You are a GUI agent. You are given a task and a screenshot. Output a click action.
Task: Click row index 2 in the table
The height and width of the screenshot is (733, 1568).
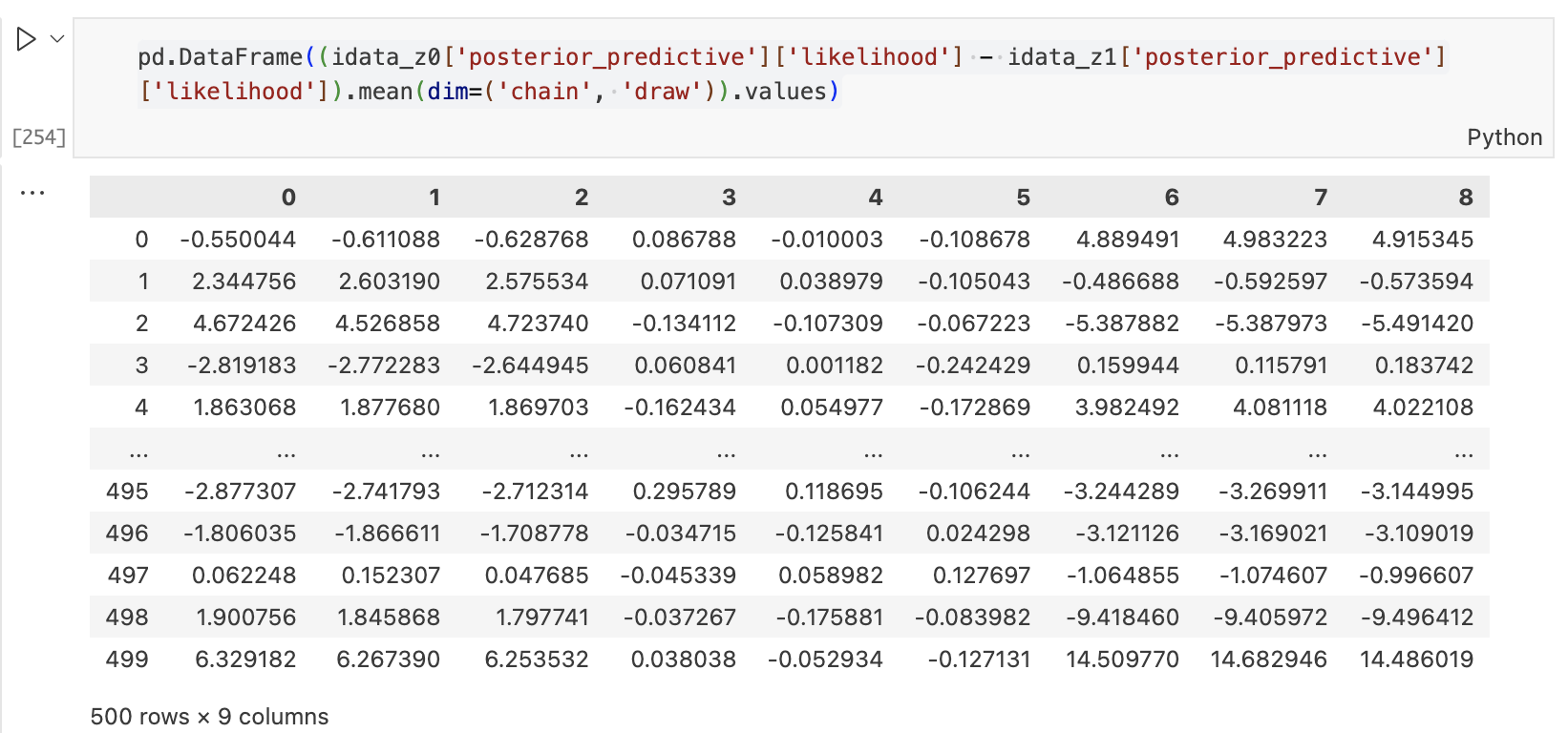tap(141, 324)
